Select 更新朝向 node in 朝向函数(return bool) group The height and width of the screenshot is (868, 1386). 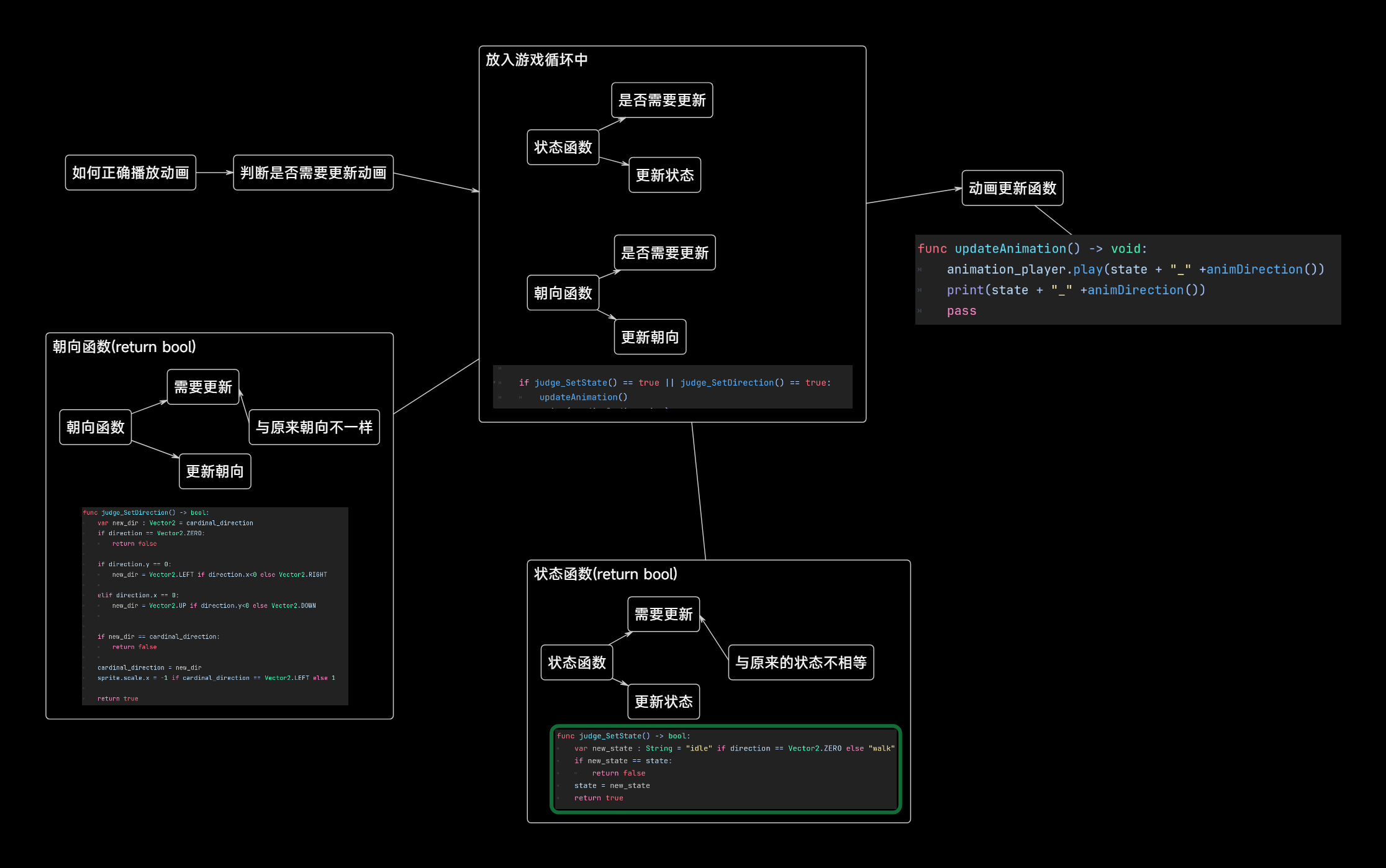[214, 471]
